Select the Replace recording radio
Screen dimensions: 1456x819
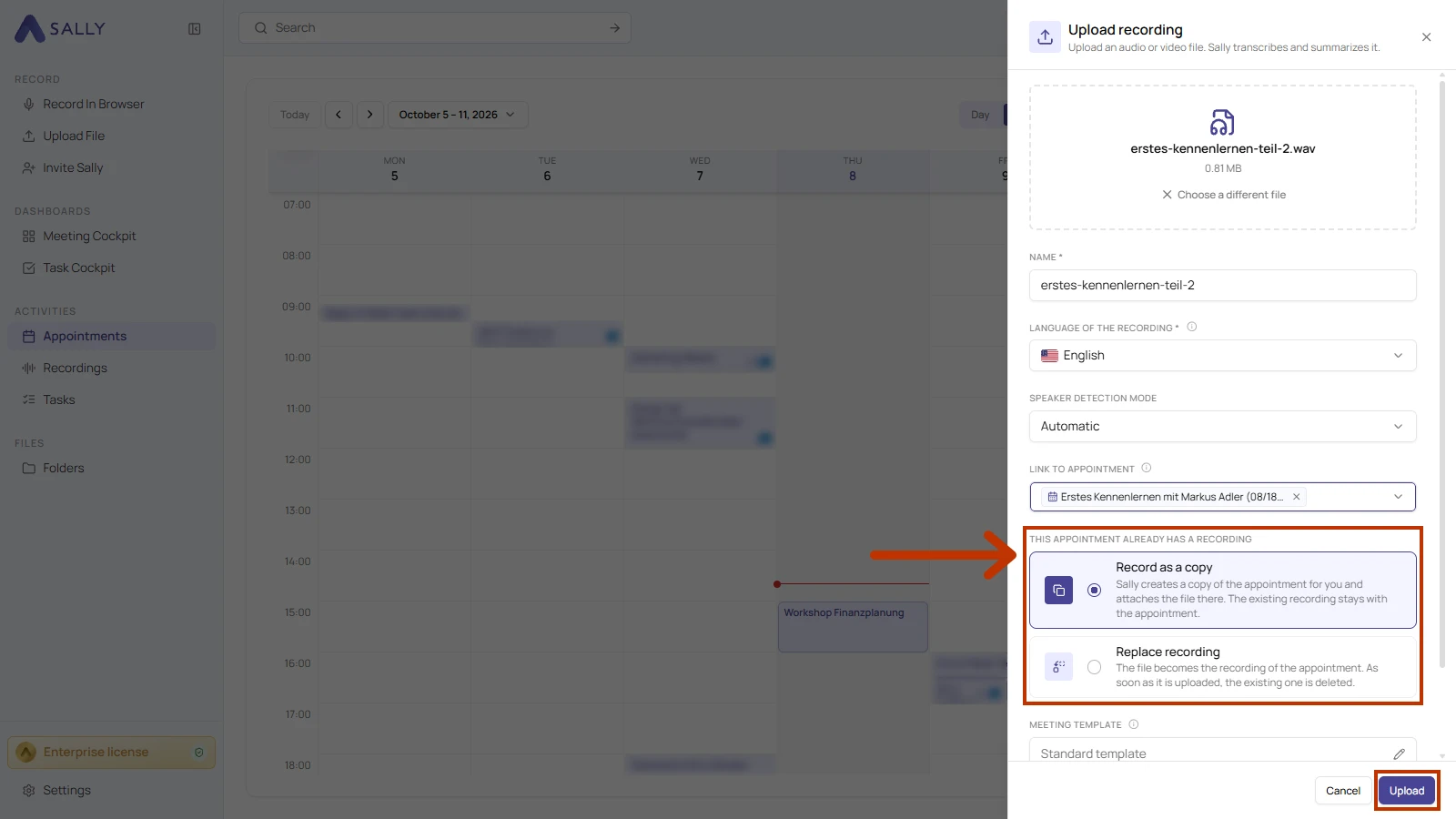pyautogui.click(x=1094, y=667)
